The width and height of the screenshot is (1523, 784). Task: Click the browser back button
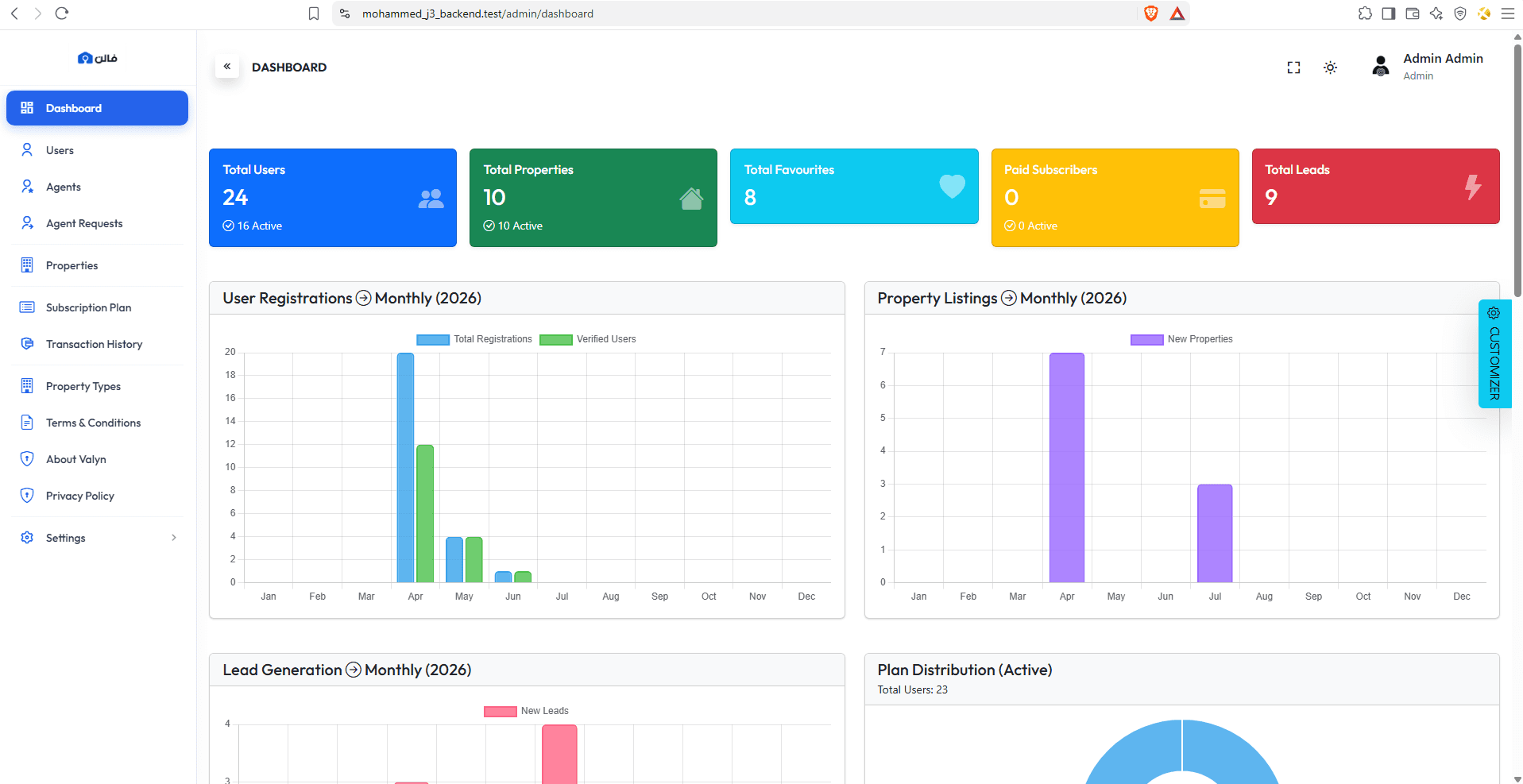[x=14, y=14]
